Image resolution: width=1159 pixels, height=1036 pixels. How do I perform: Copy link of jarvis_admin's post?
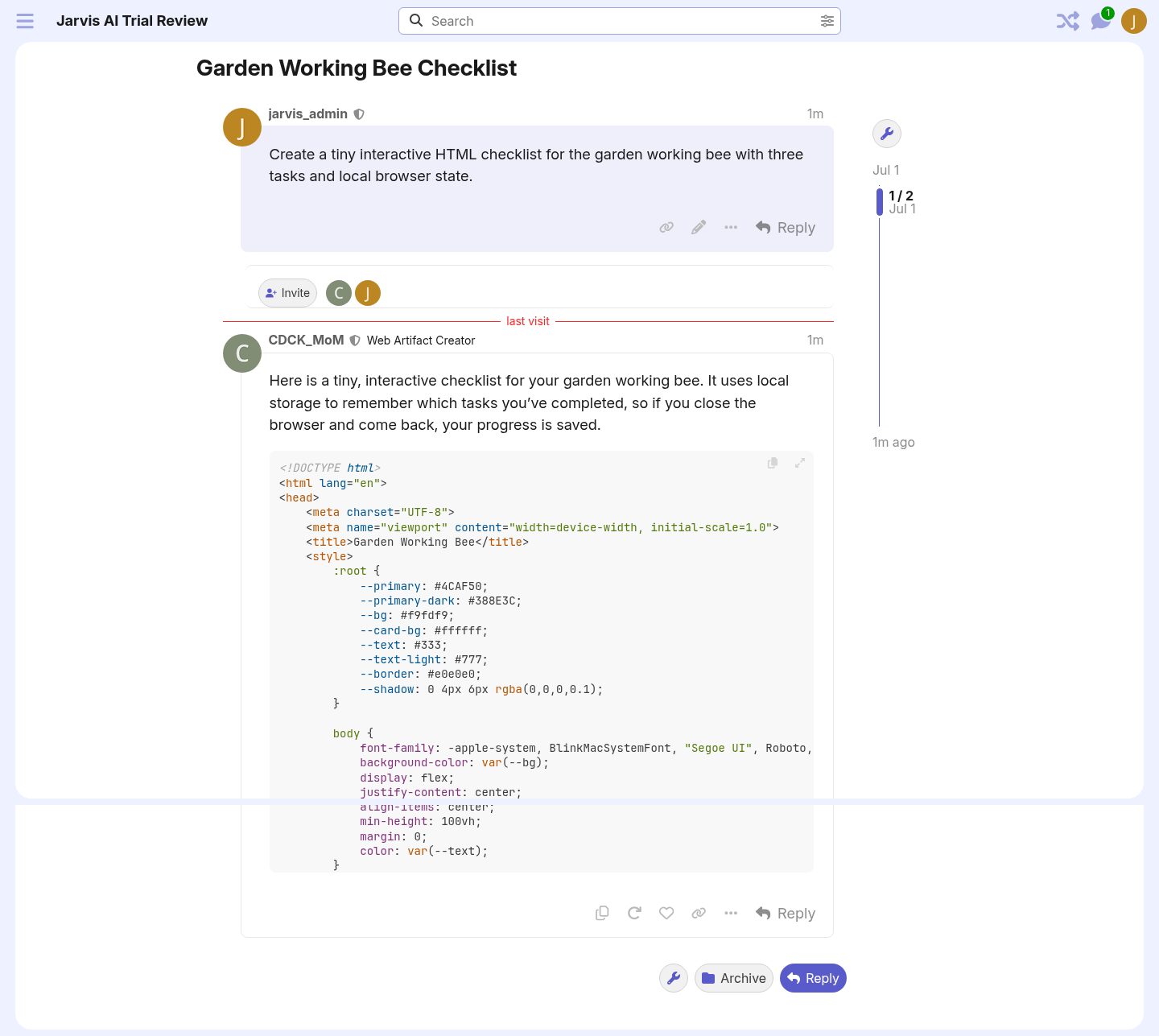[666, 227]
